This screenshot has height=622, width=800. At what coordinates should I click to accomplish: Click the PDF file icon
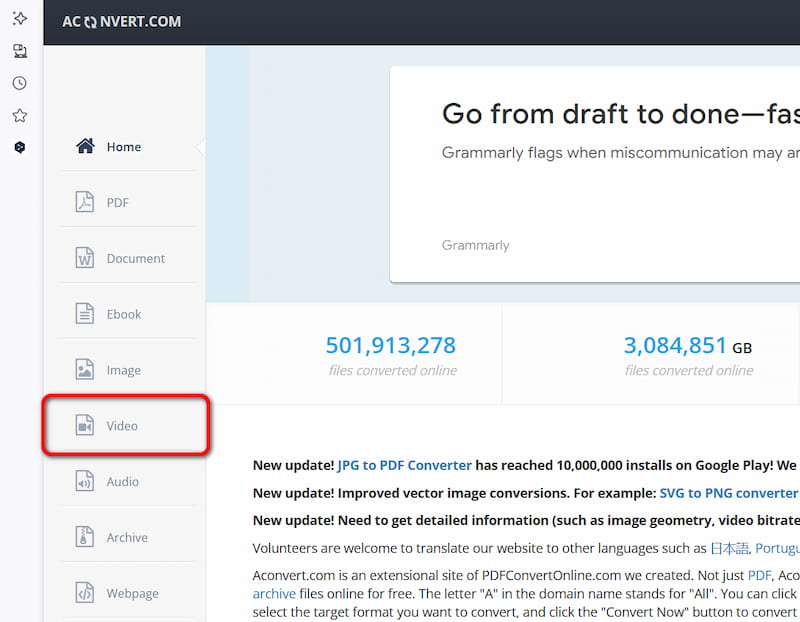(x=85, y=203)
